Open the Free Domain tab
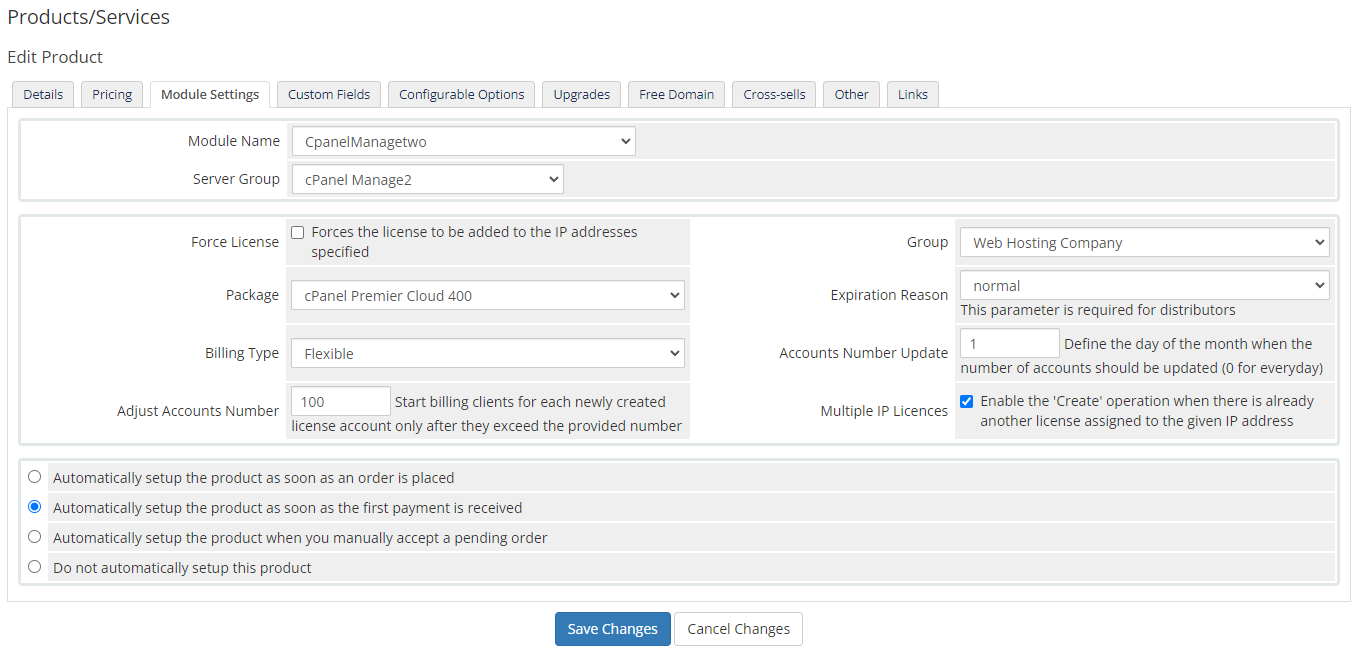The image size is (1360, 654). (x=676, y=95)
